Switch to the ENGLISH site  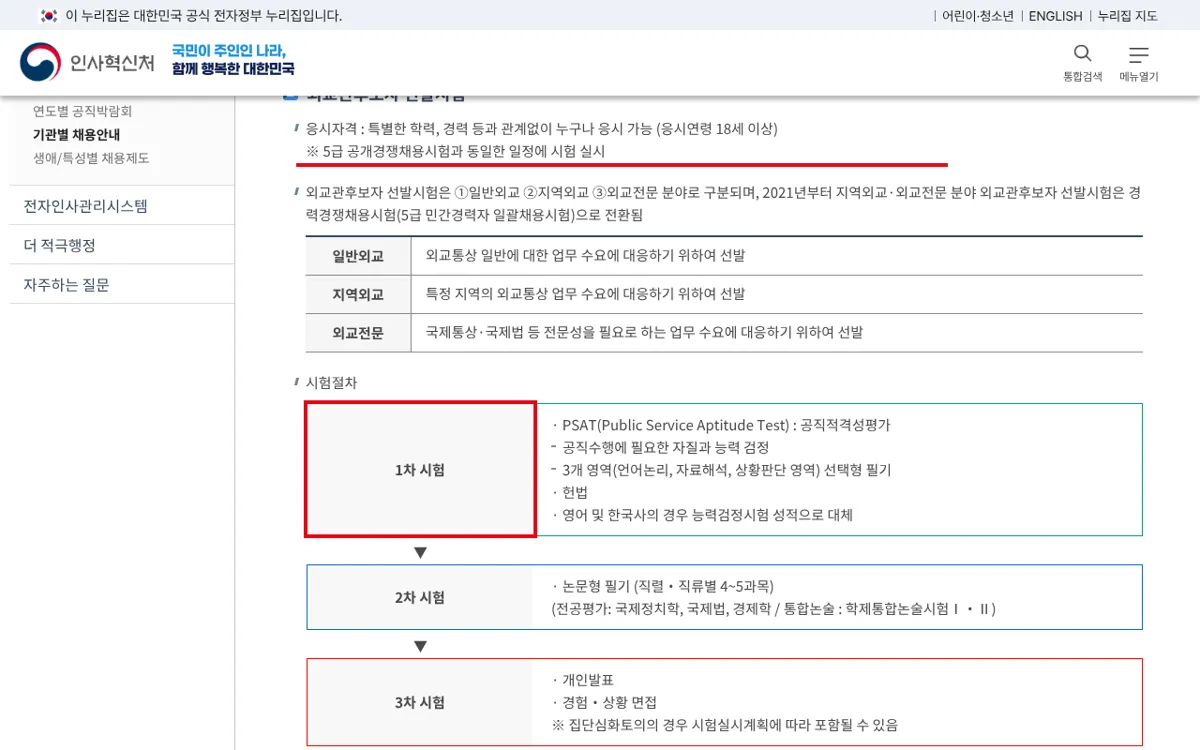tap(1055, 15)
